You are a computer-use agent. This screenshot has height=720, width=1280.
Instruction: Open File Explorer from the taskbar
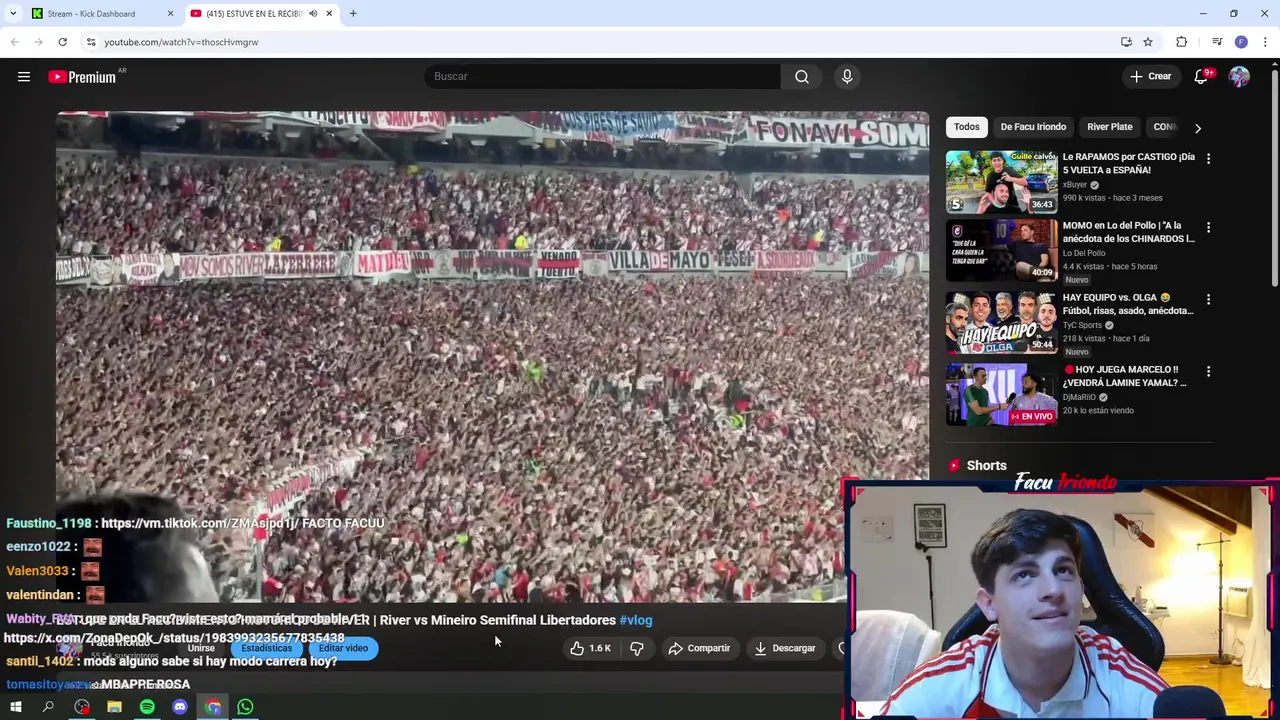tap(114, 708)
